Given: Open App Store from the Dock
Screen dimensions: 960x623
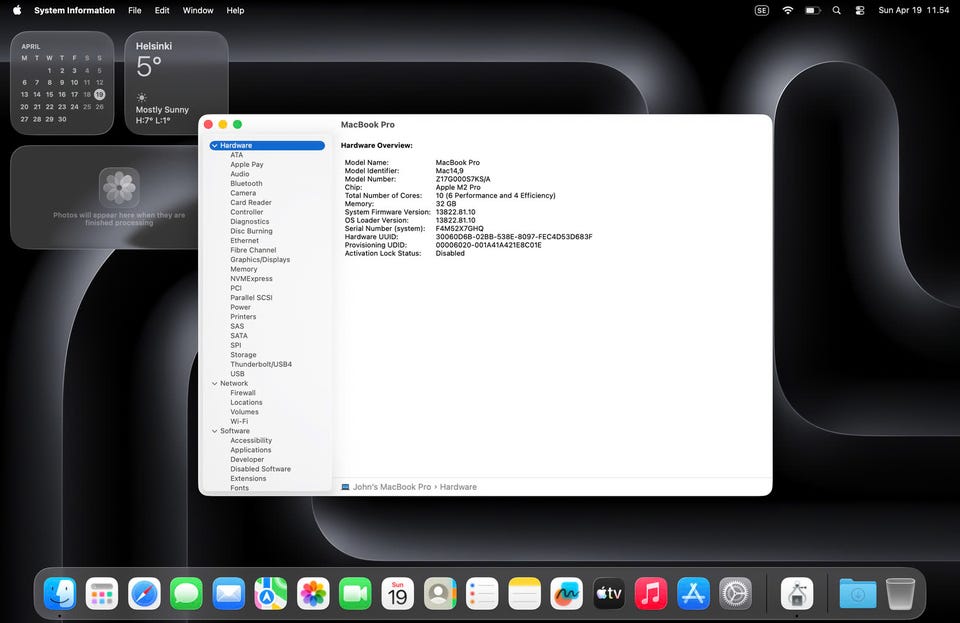Looking at the screenshot, I should coord(693,594).
